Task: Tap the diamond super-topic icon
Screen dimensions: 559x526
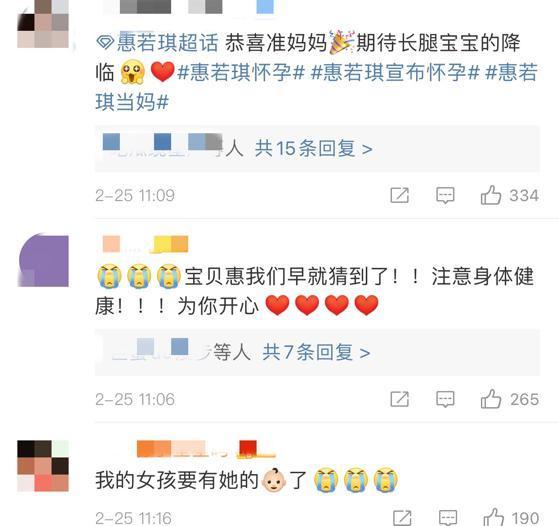Action: [105, 43]
